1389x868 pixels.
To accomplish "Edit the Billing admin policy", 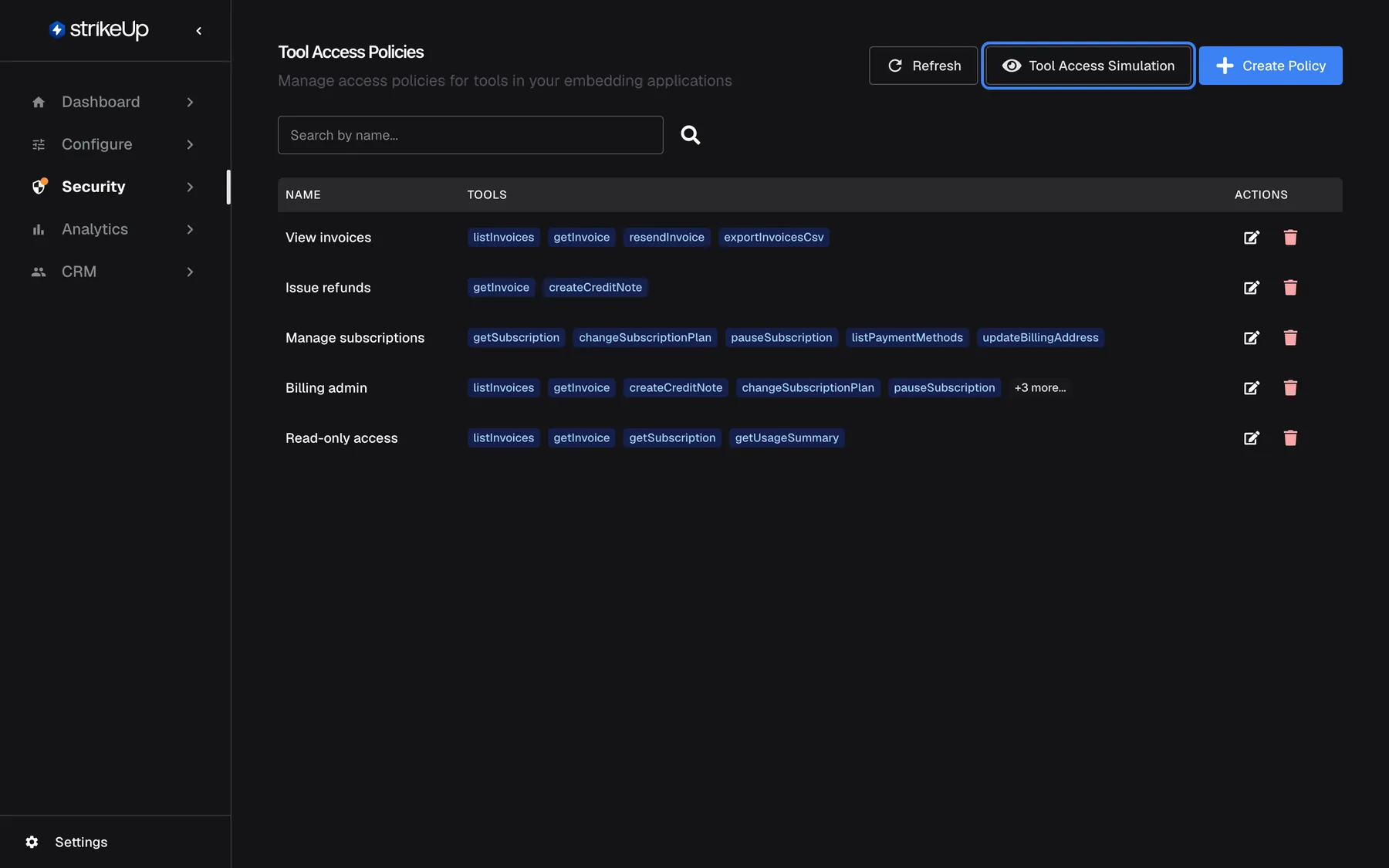I will (1252, 387).
